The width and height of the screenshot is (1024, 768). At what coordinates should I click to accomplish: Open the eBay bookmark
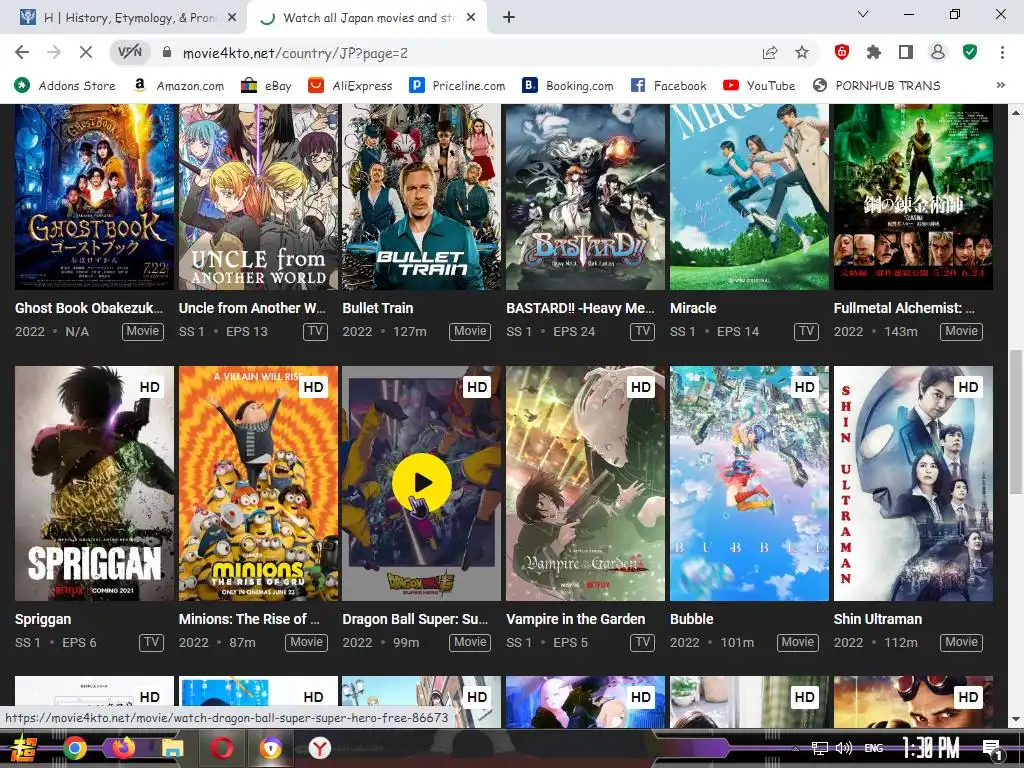pyautogui.click(x=266, y=86)
